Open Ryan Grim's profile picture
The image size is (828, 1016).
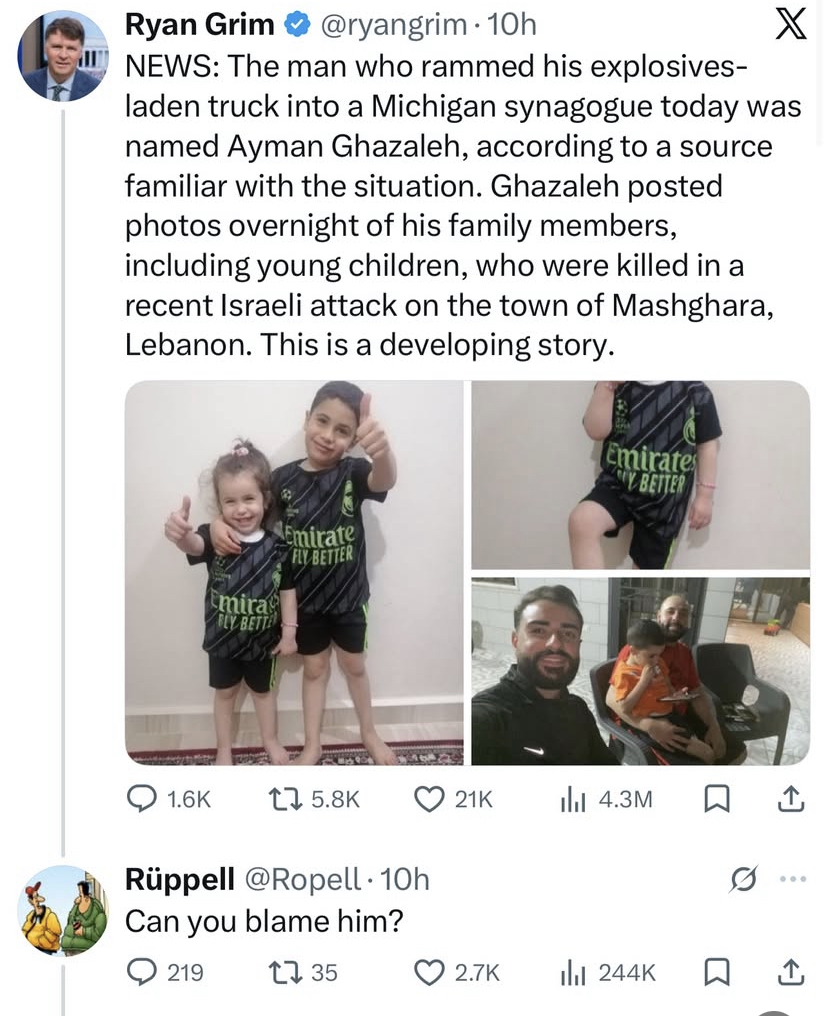click(x=62, y=56)
